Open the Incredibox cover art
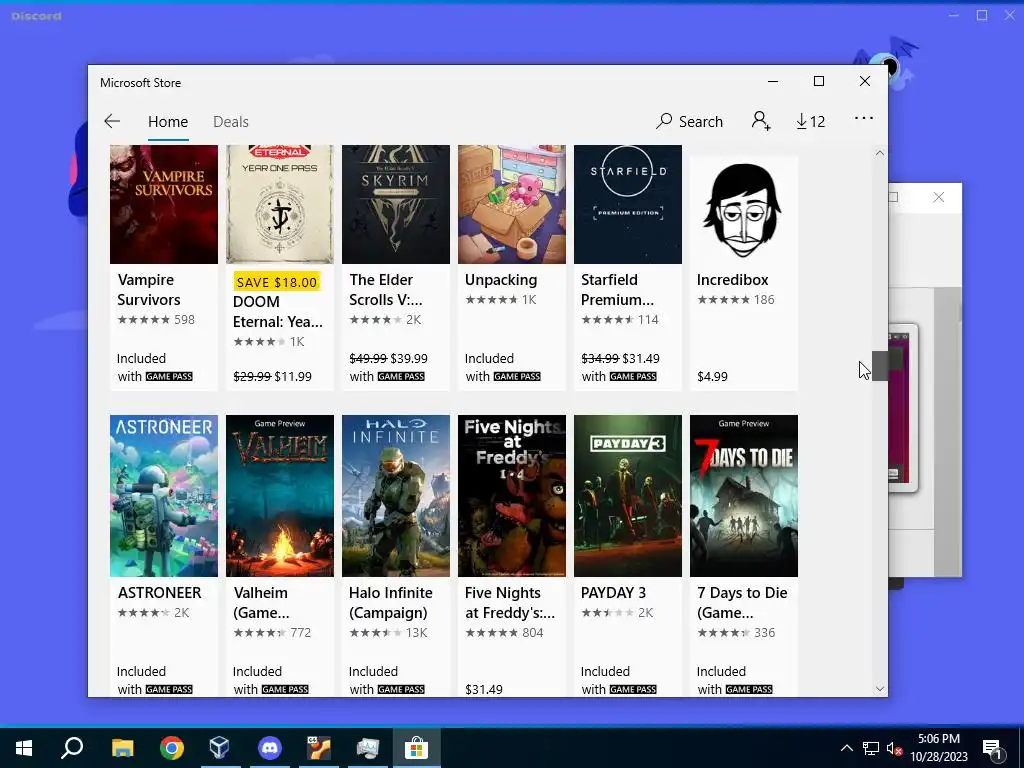The image size is (1024, 768). pos(744,209)
